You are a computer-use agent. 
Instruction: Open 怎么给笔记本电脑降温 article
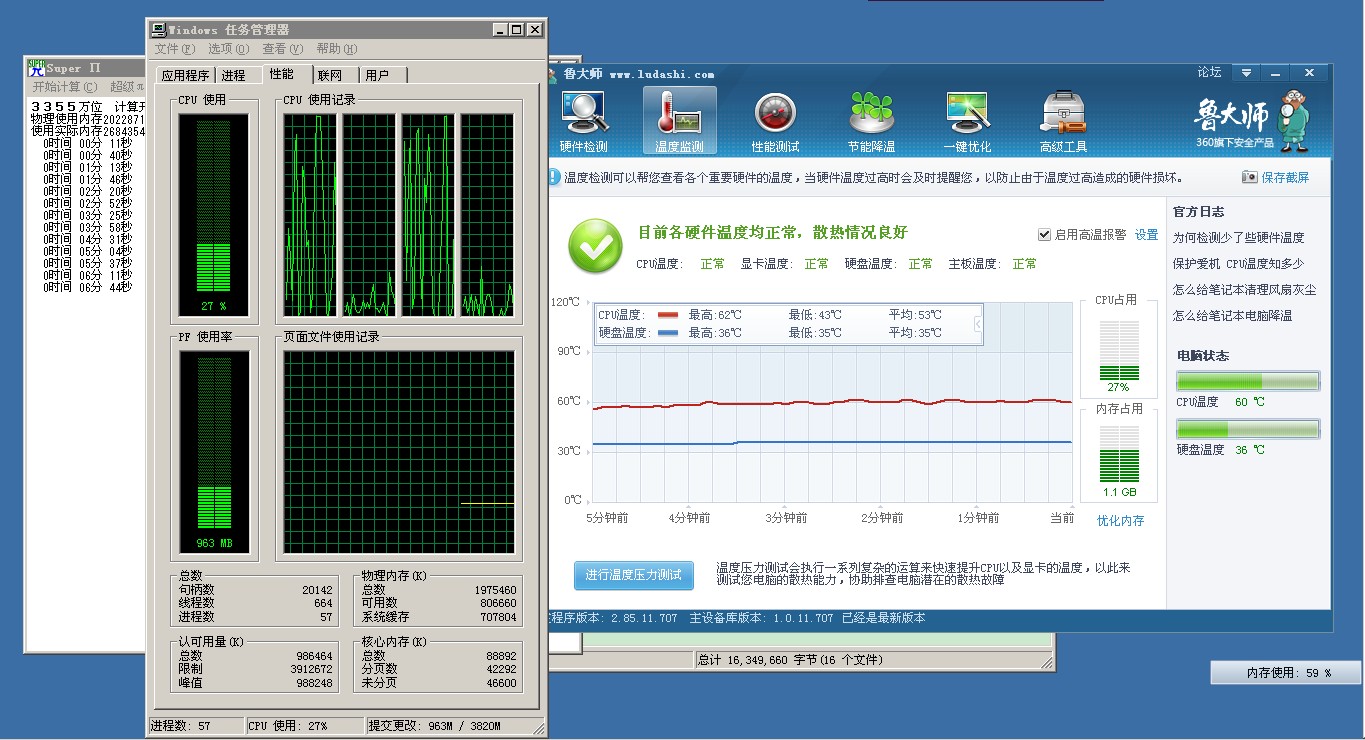[1232, 316]
